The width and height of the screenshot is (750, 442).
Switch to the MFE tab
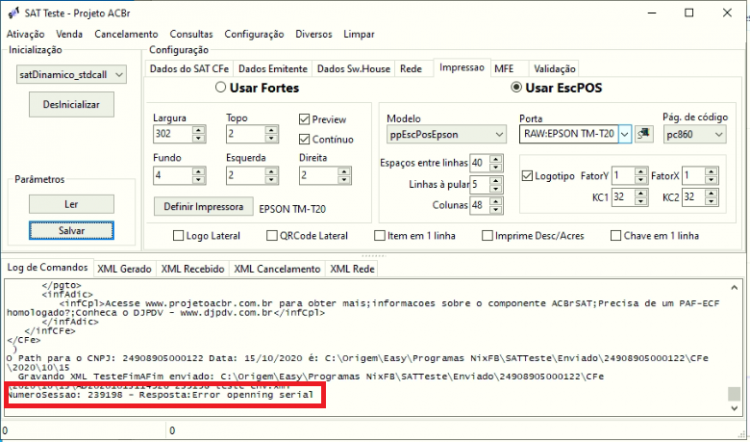tap(504, 68)
